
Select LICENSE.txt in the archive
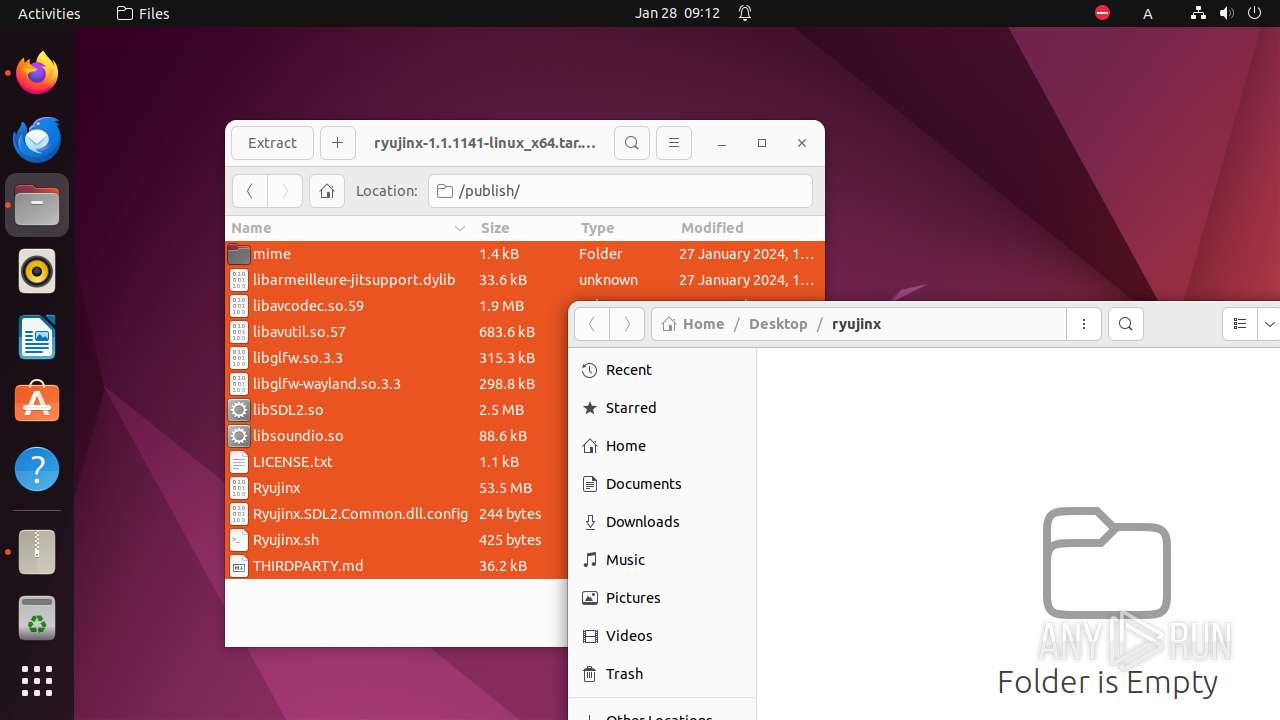click(x=397, y=462)
